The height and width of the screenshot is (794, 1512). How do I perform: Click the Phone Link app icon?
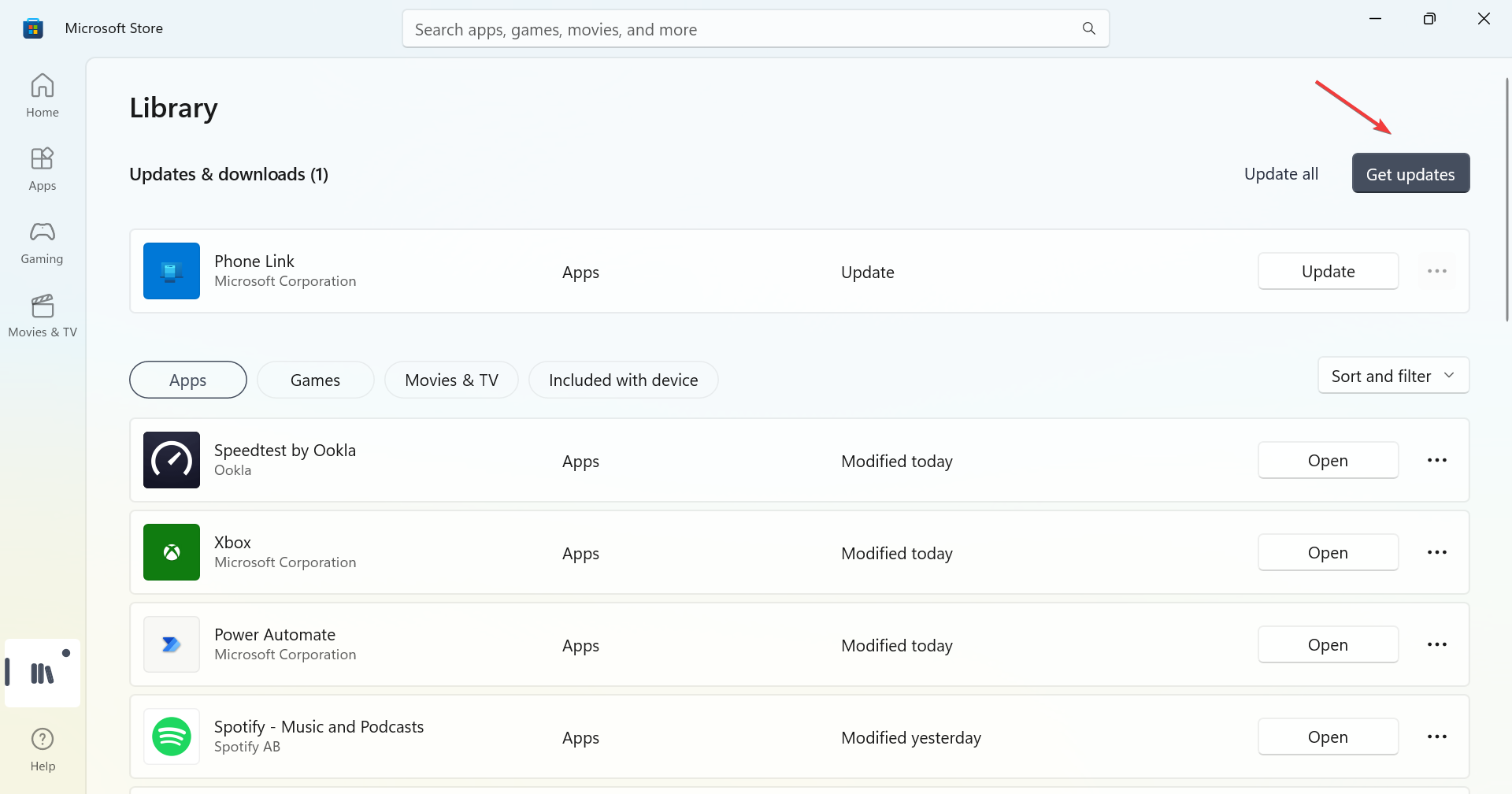(172, 271)
